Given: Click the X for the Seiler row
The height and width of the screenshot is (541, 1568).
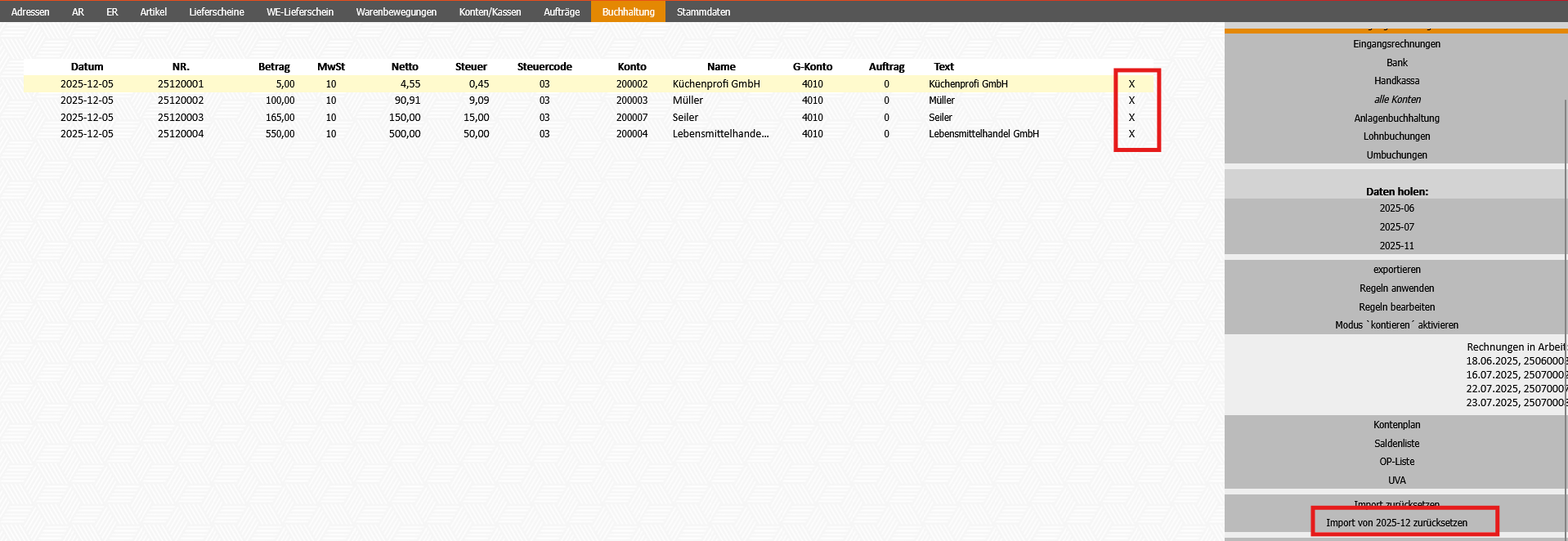Looking at the screenshot, I should 1131,118.
